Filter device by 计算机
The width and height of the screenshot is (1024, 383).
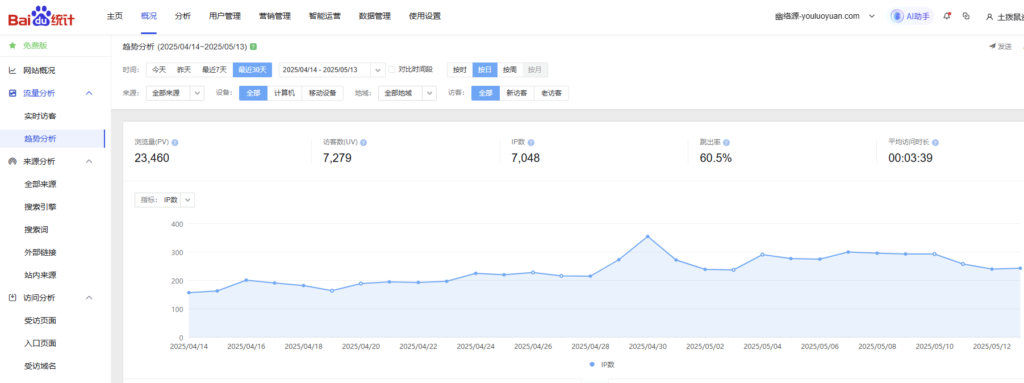coord(284,93)
